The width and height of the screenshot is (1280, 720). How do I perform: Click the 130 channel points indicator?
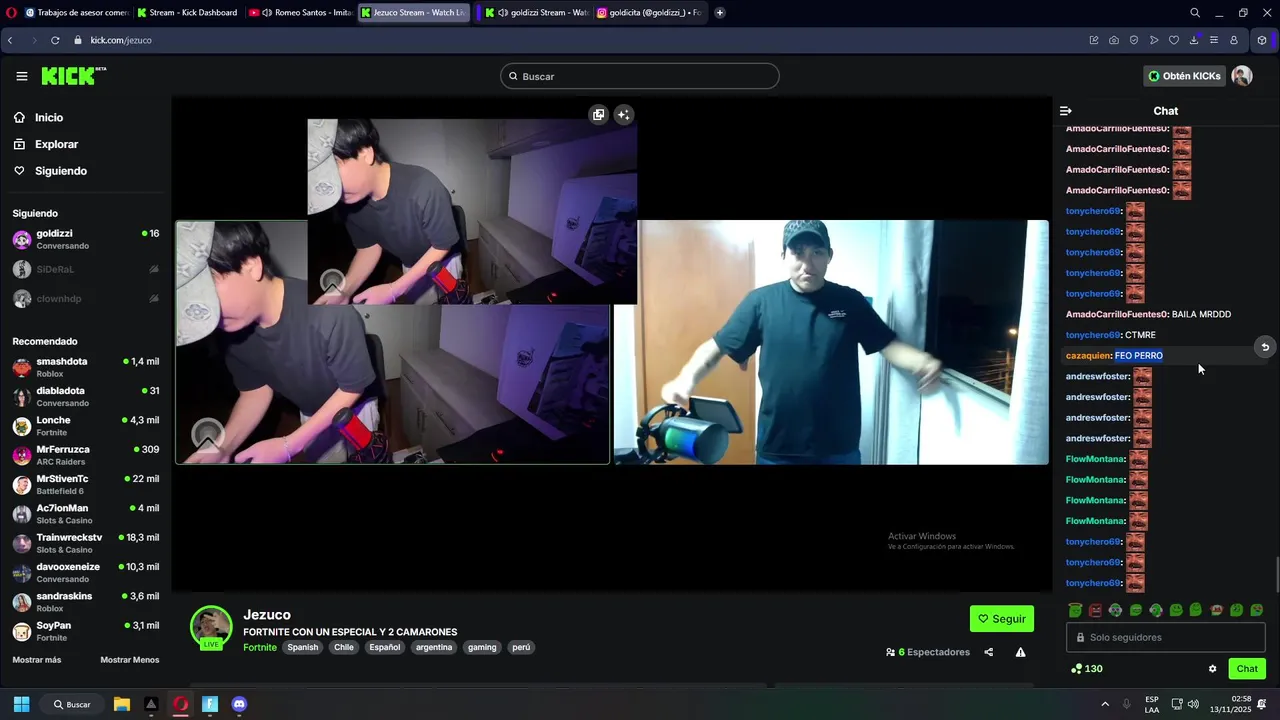pos(1087,669)
